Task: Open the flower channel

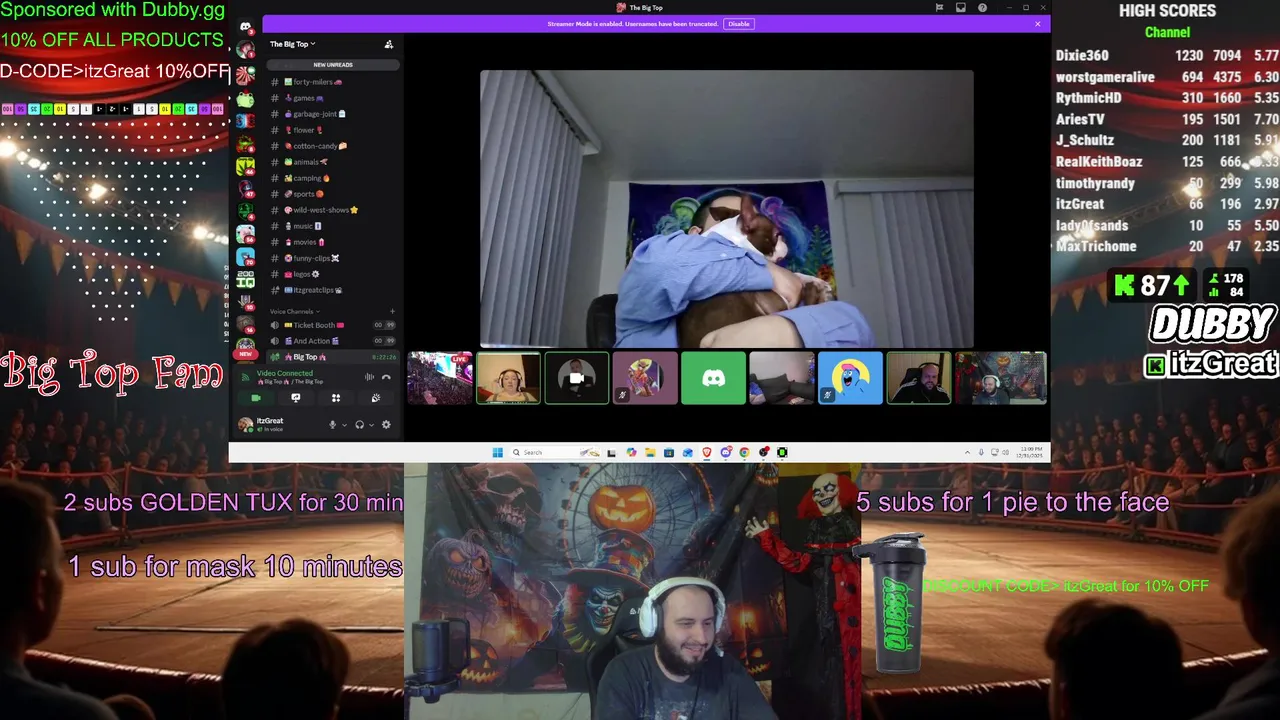Action: point(334,130)
